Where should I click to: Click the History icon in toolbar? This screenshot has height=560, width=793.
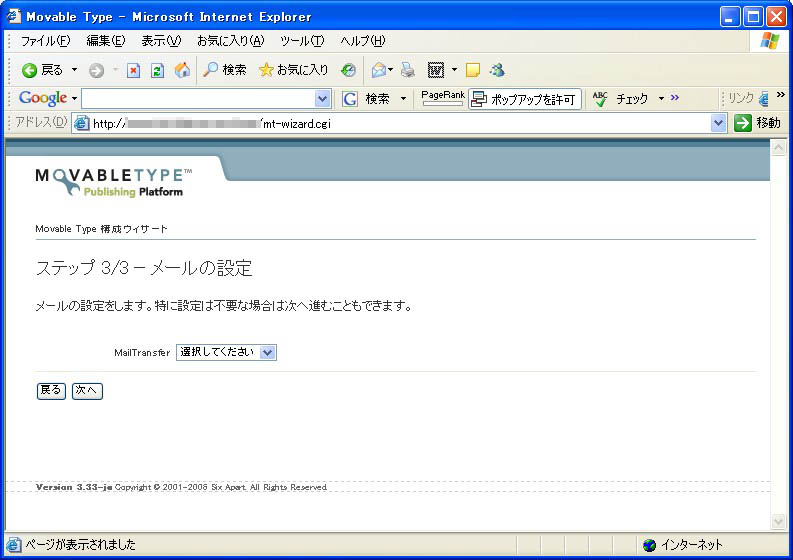pos(348,70)
